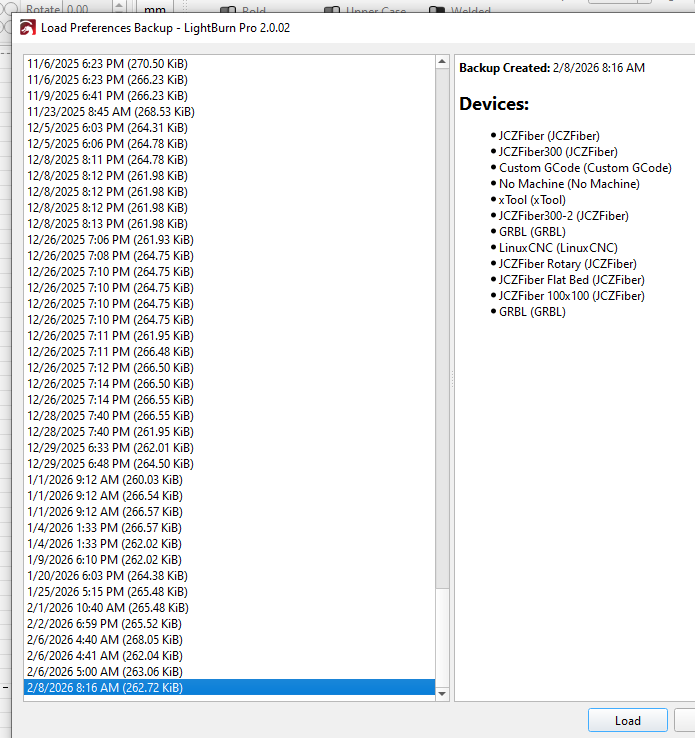Select highlighted backup 2/8/2026 8:16 AM
Image resolution: width=695 pixels, height=738 pixels.
point(229,688)
